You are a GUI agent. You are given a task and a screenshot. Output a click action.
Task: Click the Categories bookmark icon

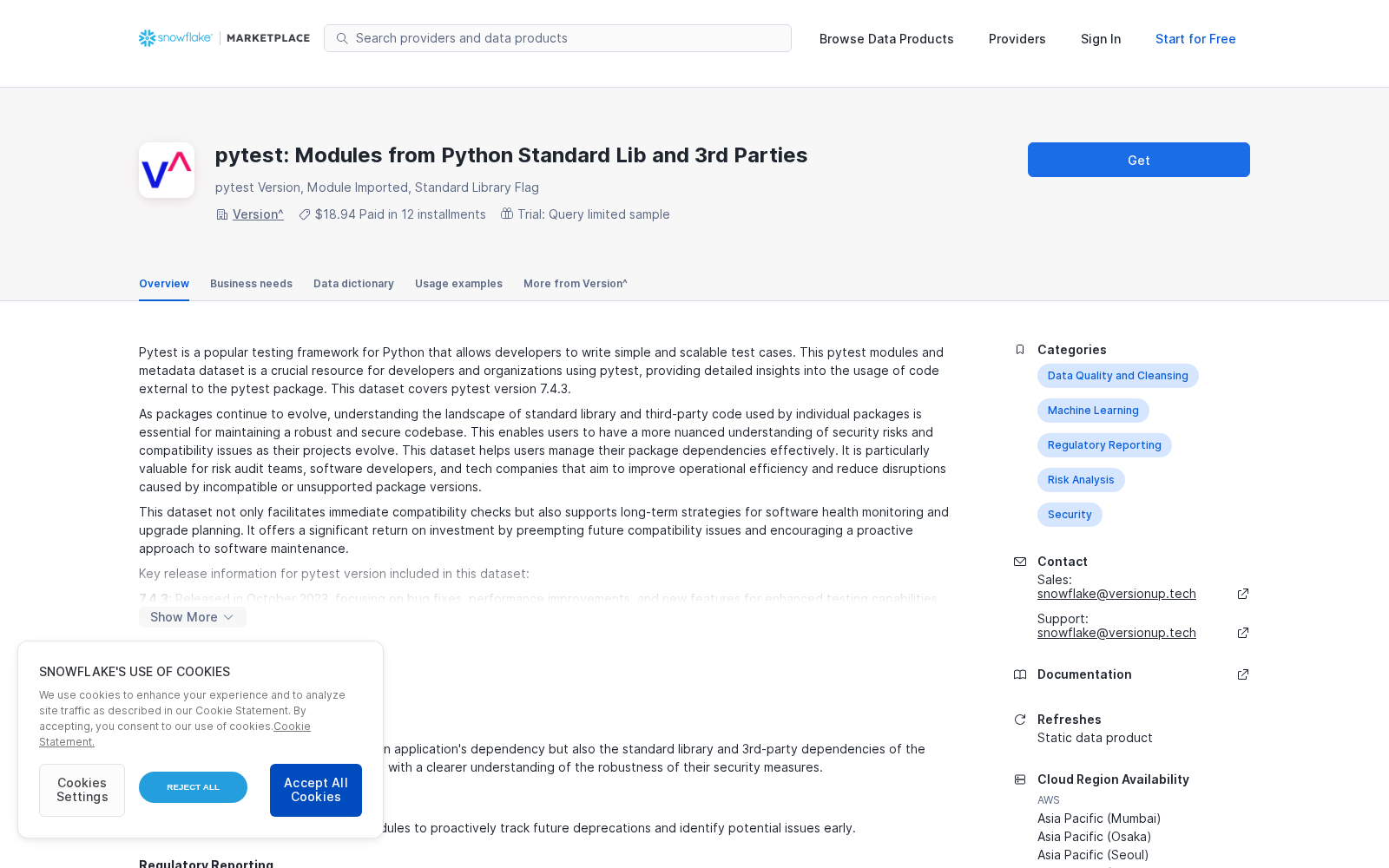[x=1020, y=350]
